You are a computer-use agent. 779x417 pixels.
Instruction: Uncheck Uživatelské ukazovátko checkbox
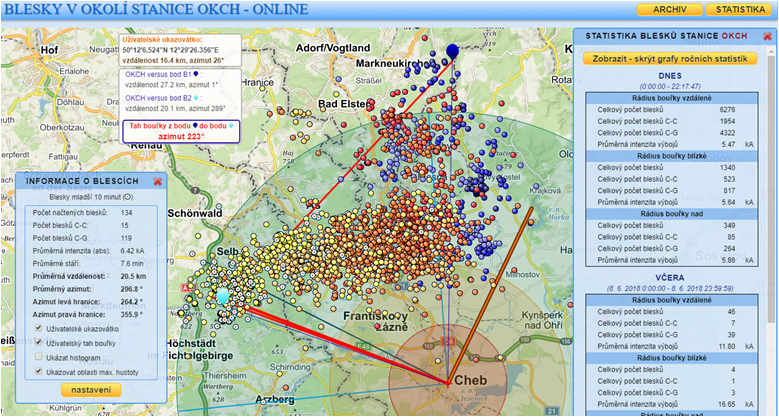(x=39, y=329)
